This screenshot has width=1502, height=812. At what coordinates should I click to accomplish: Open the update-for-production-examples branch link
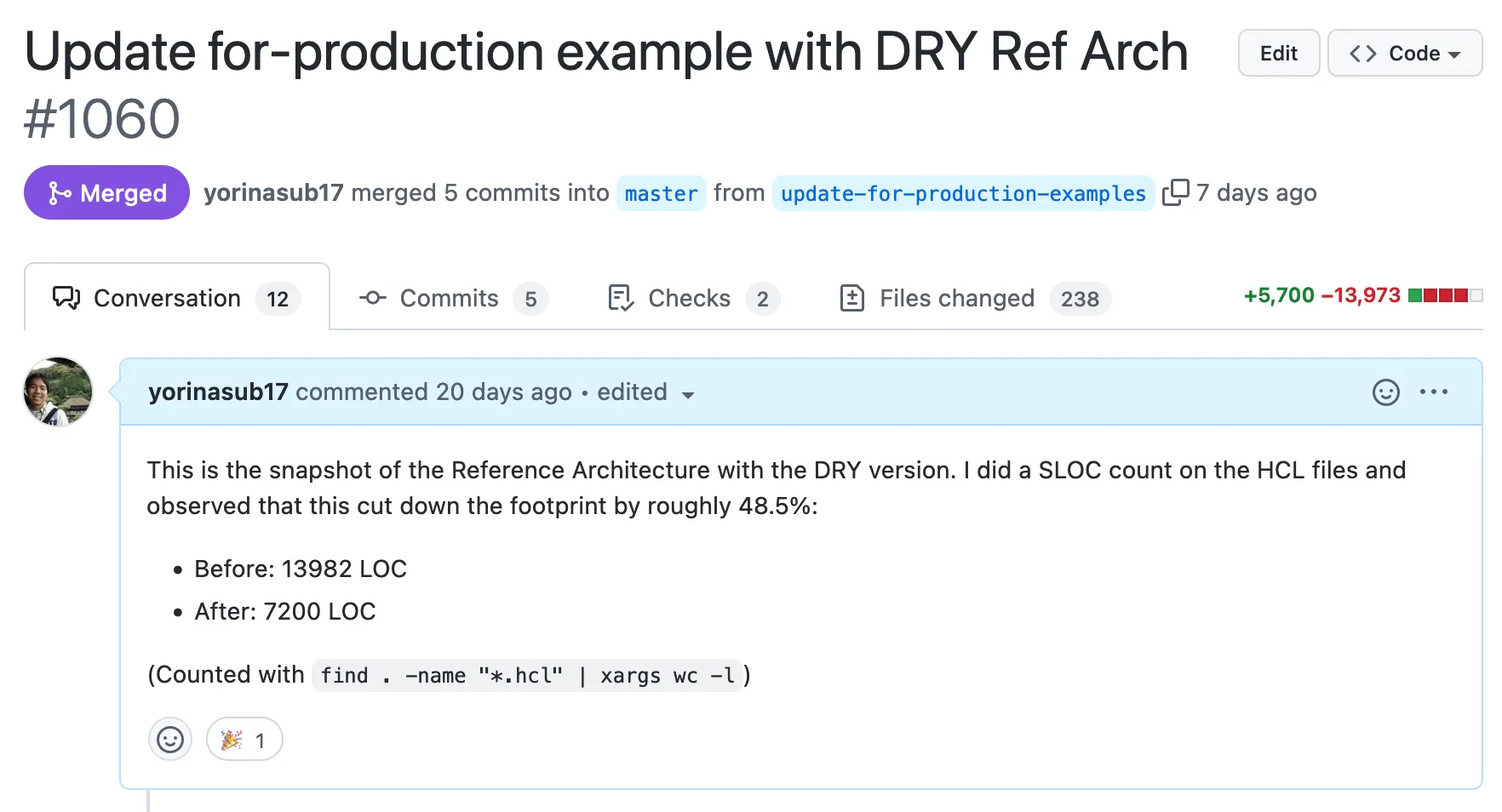[963, 193]
